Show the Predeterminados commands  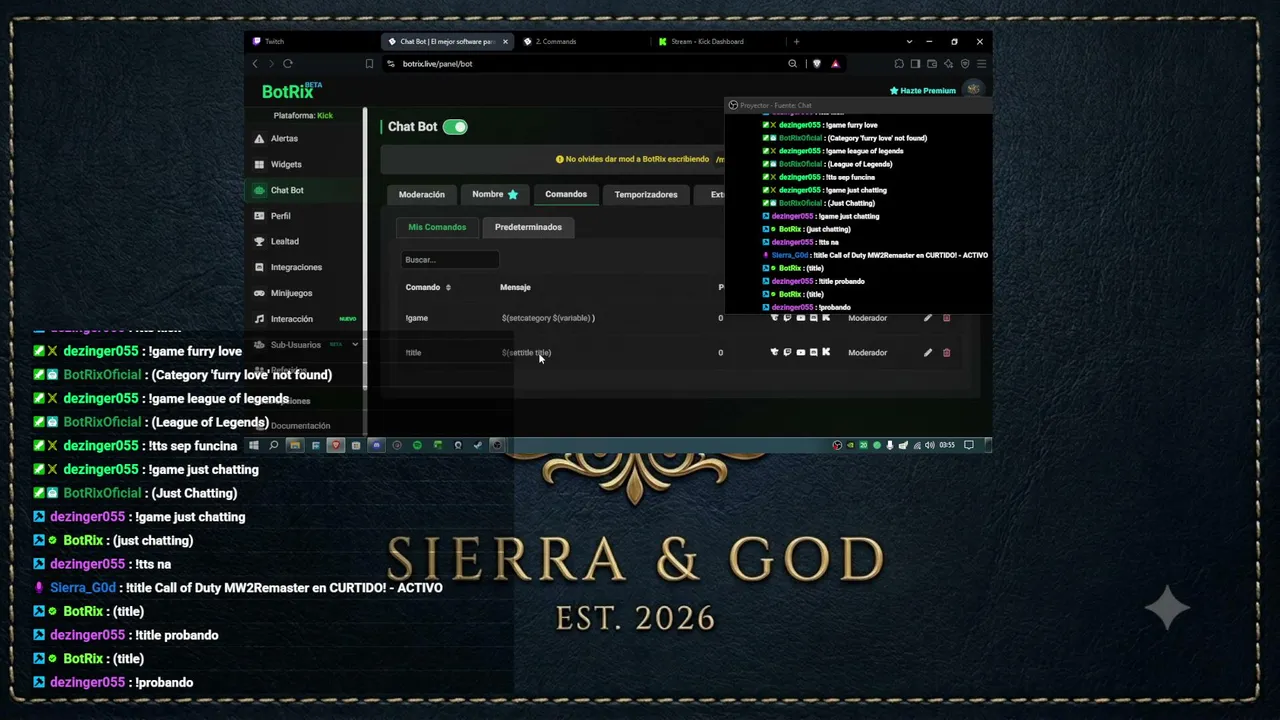[528, 227]
